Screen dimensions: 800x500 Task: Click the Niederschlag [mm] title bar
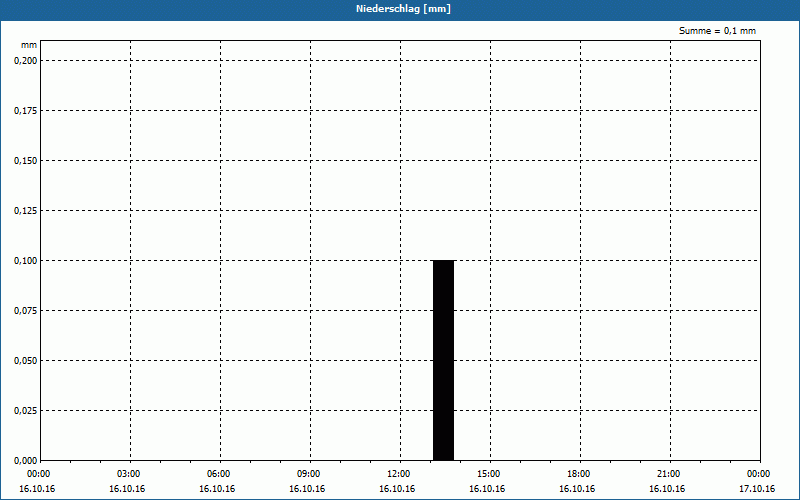[400, 10]
